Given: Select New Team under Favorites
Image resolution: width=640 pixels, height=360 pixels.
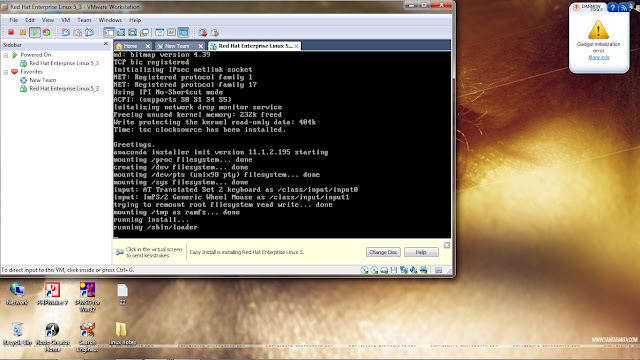Looking at the screenshot, I should (42, 80).
